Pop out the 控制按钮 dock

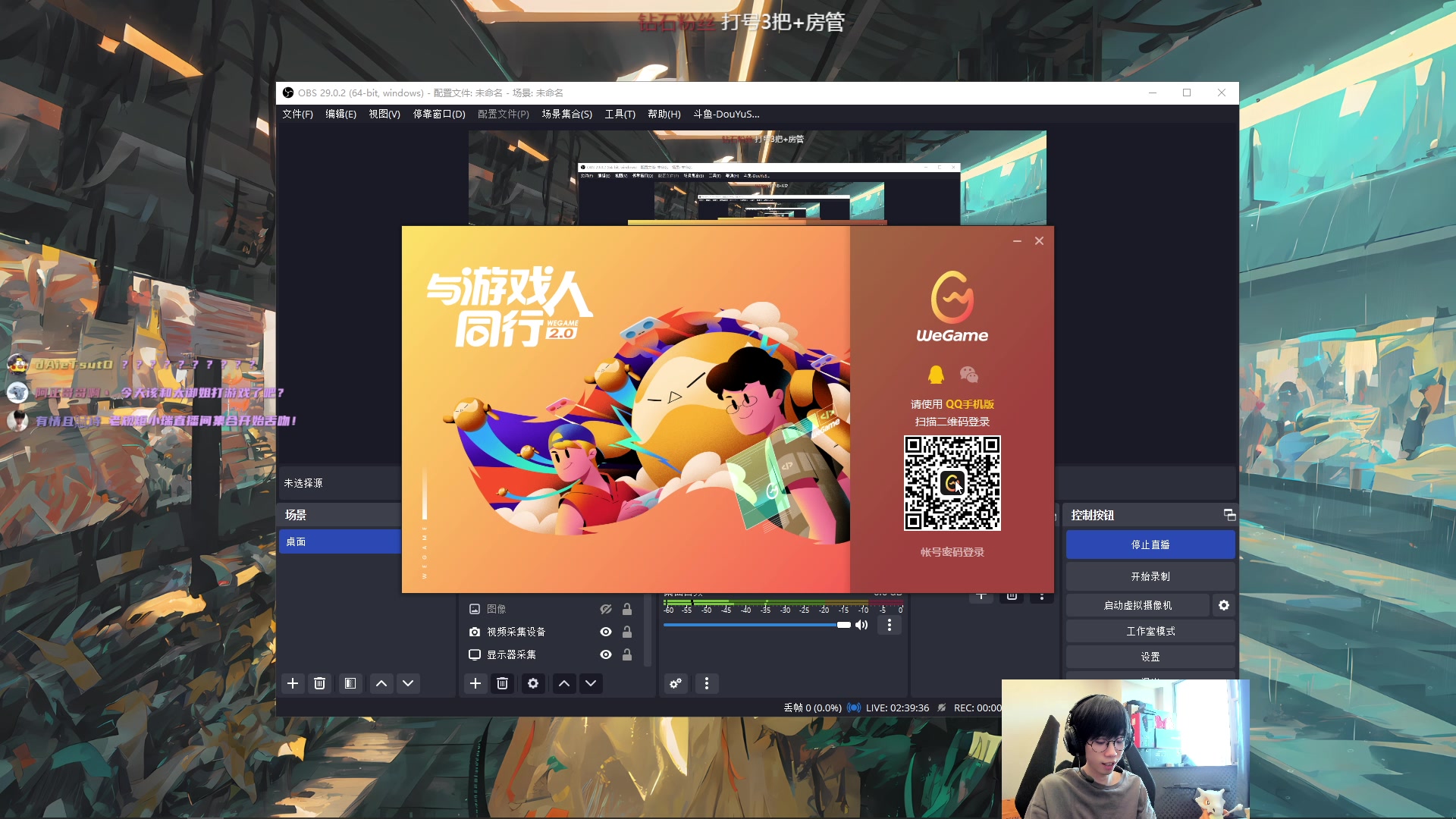1229,515
